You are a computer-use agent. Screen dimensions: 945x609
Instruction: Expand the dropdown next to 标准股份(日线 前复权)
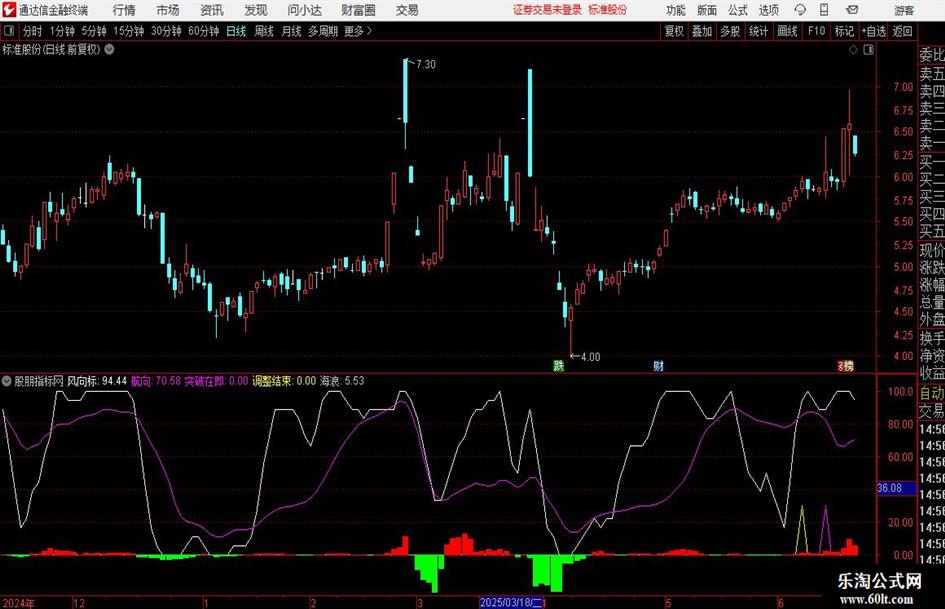(110, 49)
